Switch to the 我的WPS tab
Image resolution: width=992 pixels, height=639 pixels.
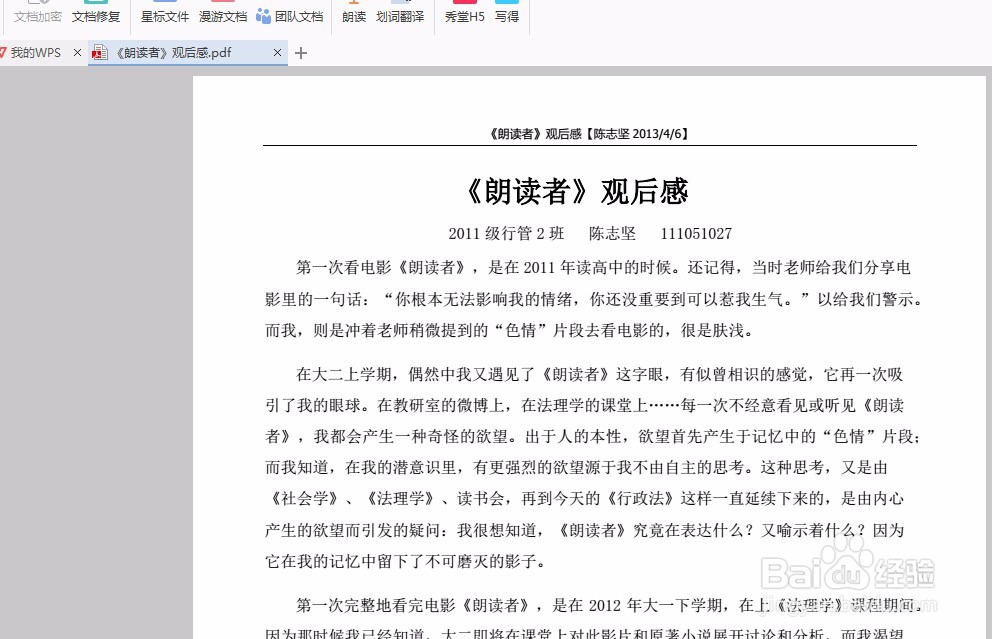35,53
